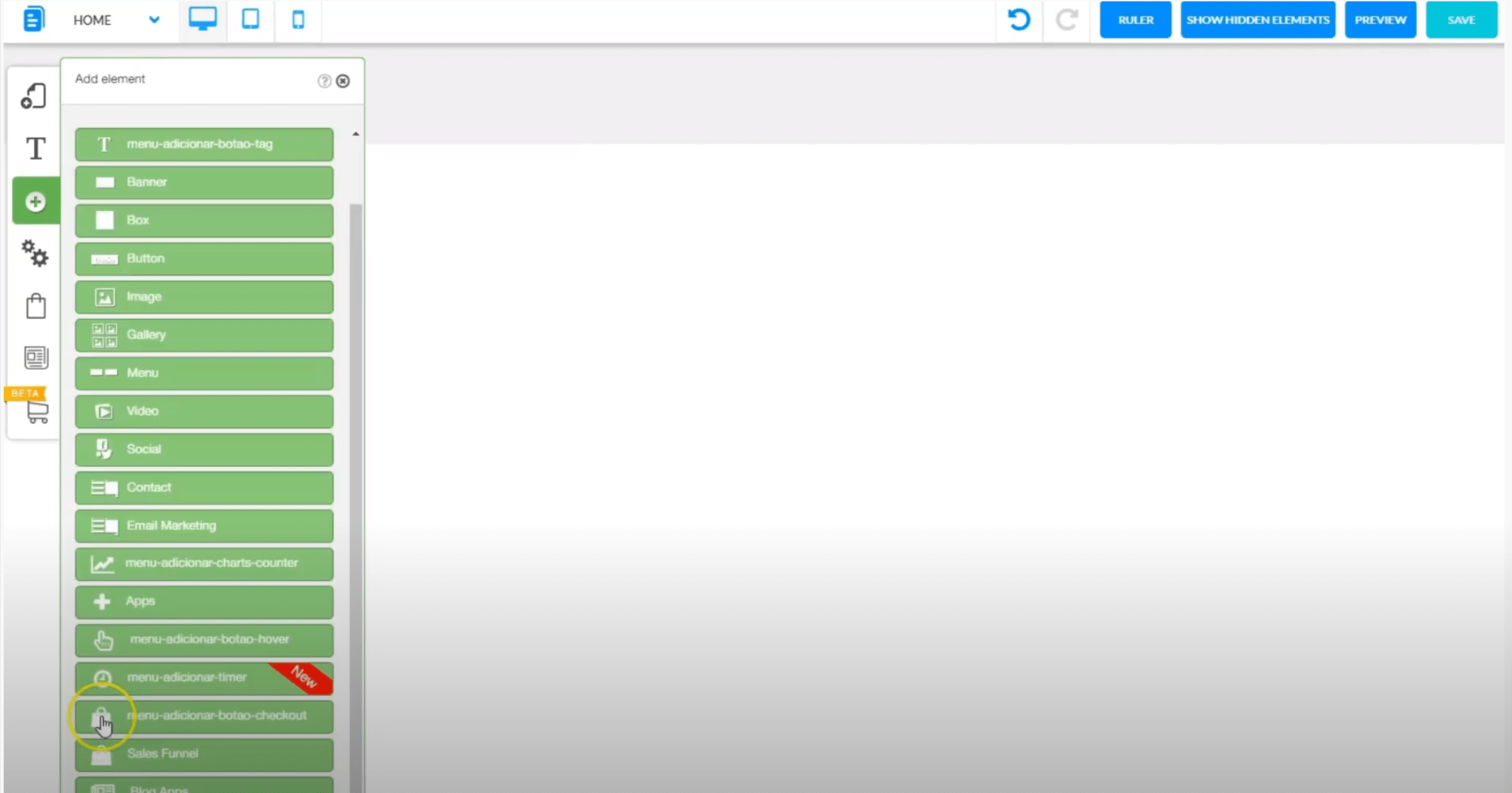The width and height of the screenshot is (1512, 793).
Task: Click SAVE to save page
Action: point(1461,20)
